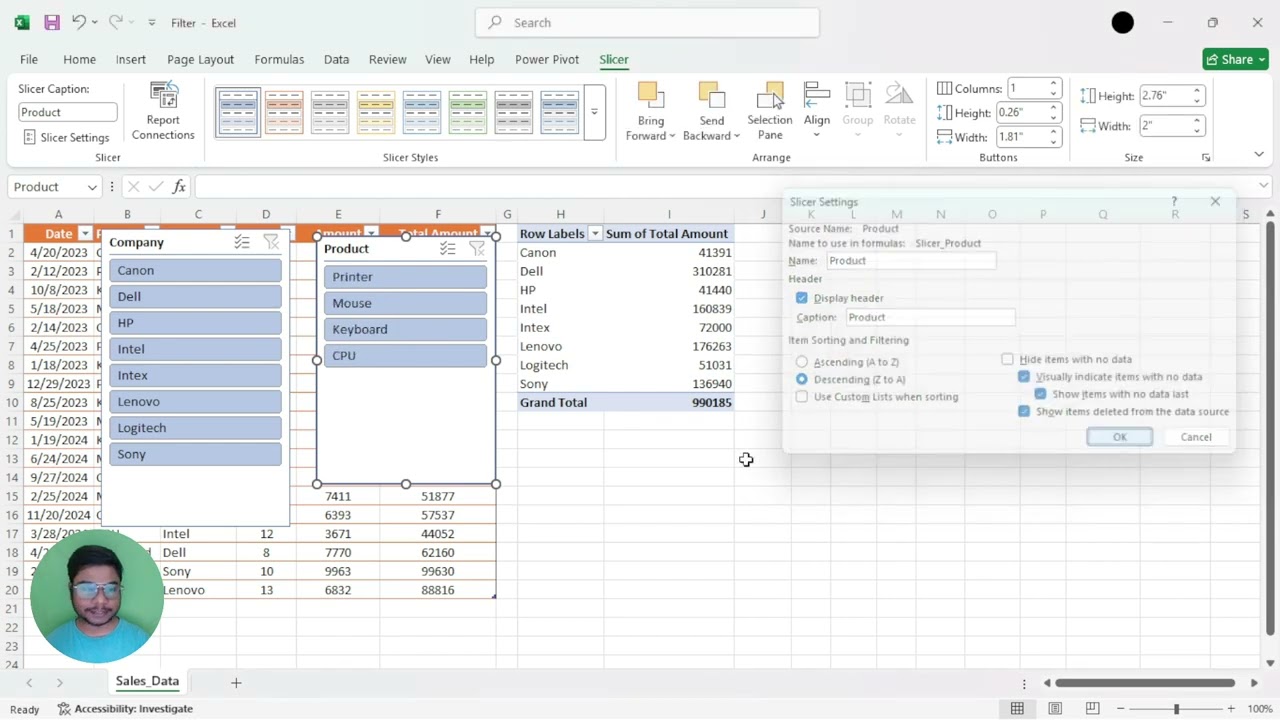Switch to the Formulas tab
The width and height of the screenshot is (1280, 720).
279,59
